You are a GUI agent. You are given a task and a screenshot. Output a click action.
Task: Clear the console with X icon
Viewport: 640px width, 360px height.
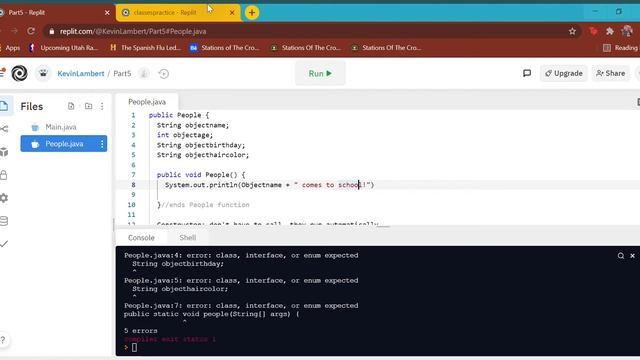[x=632, y=256]
